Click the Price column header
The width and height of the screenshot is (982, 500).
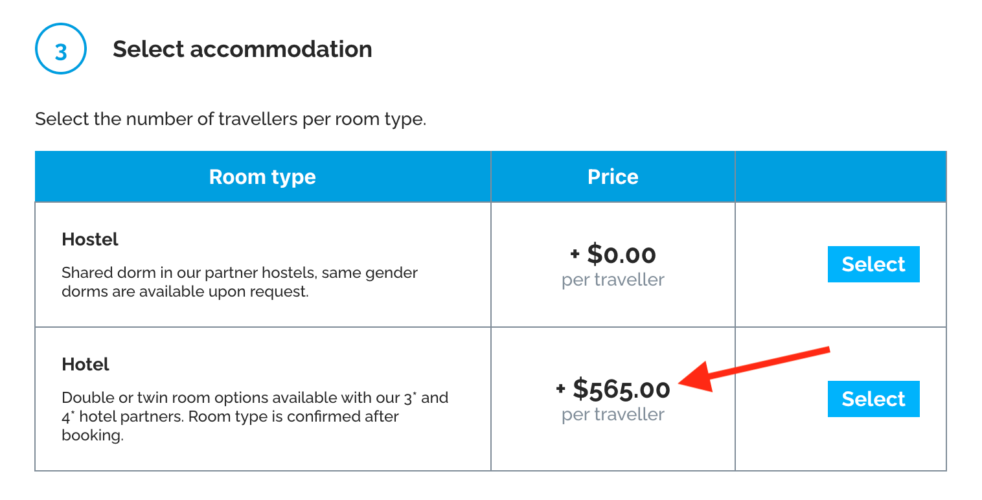612,177
